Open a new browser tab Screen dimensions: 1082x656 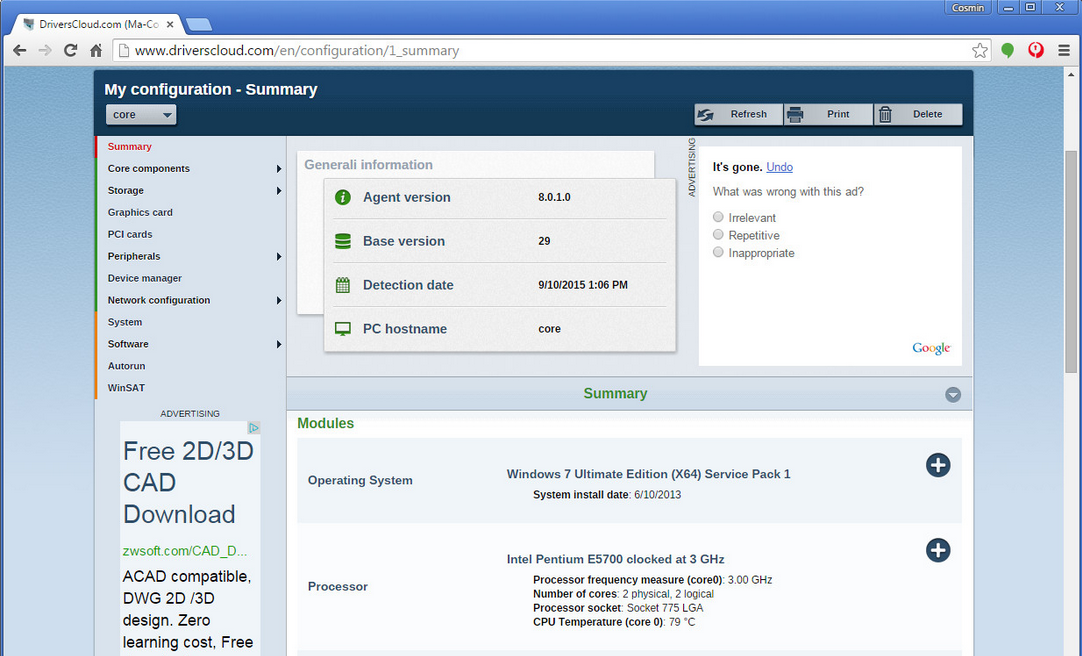click(x=199, y=25)
